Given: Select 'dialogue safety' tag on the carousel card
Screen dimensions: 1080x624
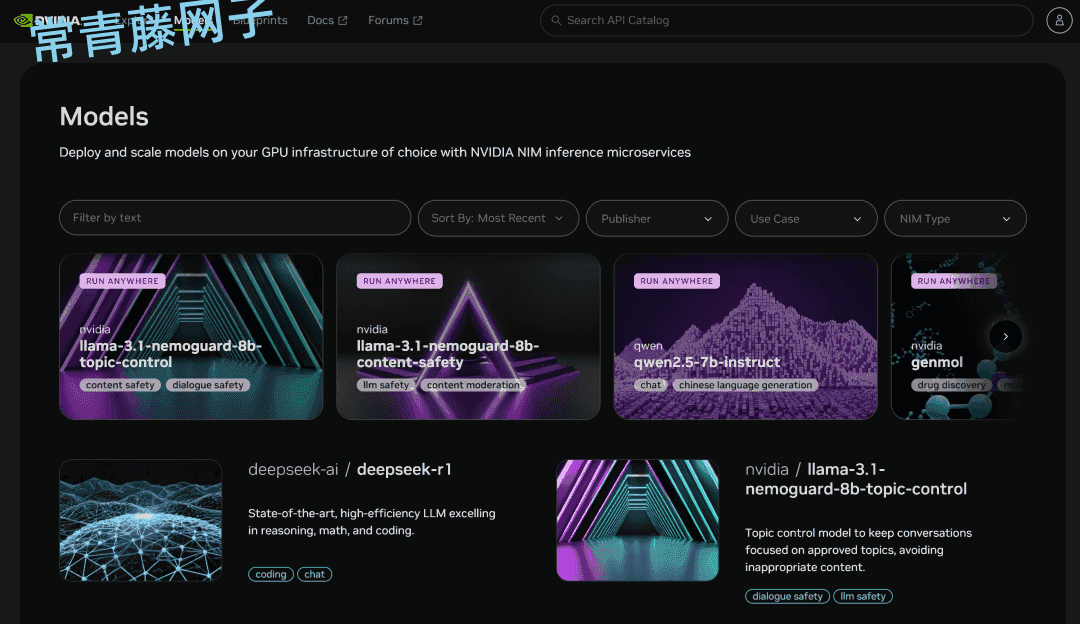Looking at the screenshot, I should (207, 385).
